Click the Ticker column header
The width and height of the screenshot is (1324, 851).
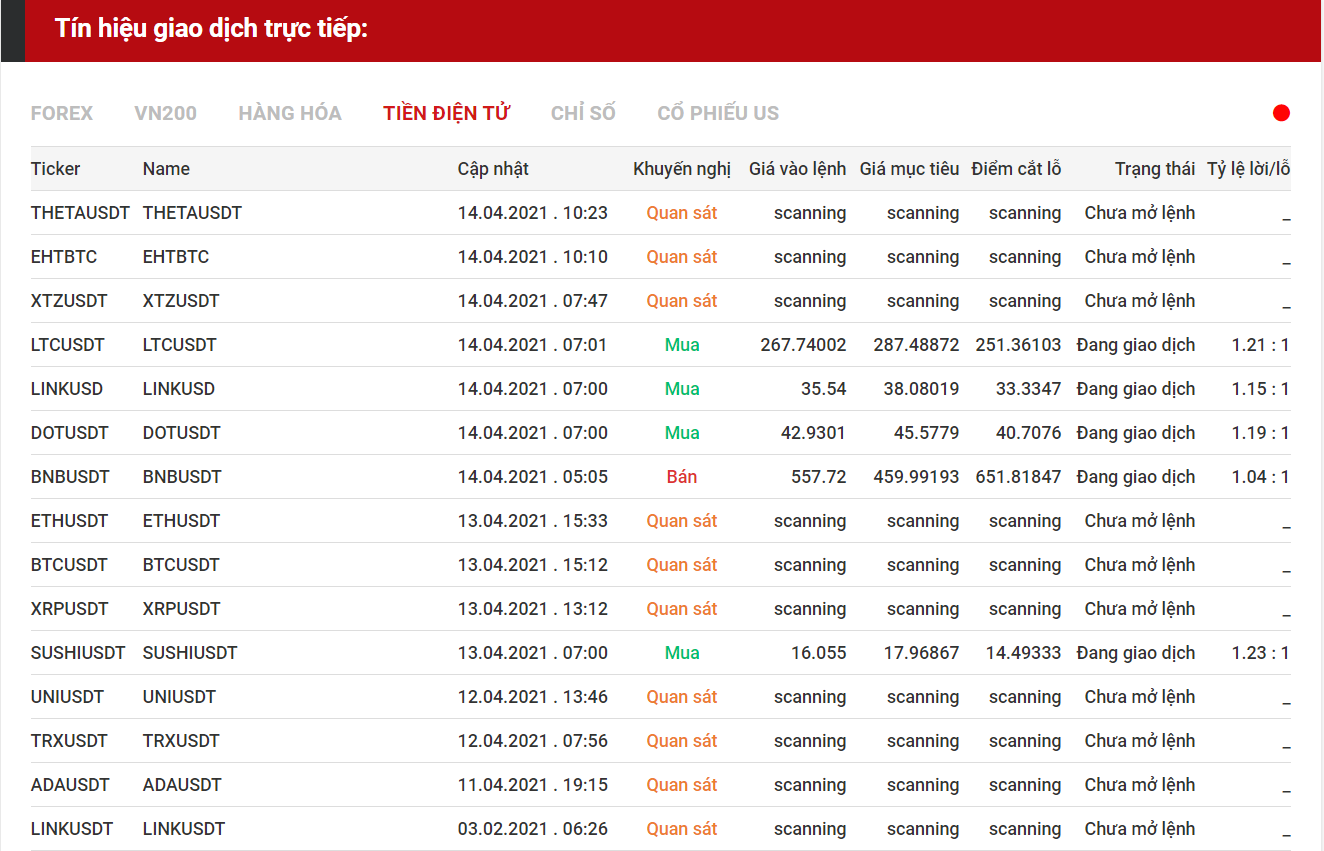56,169
